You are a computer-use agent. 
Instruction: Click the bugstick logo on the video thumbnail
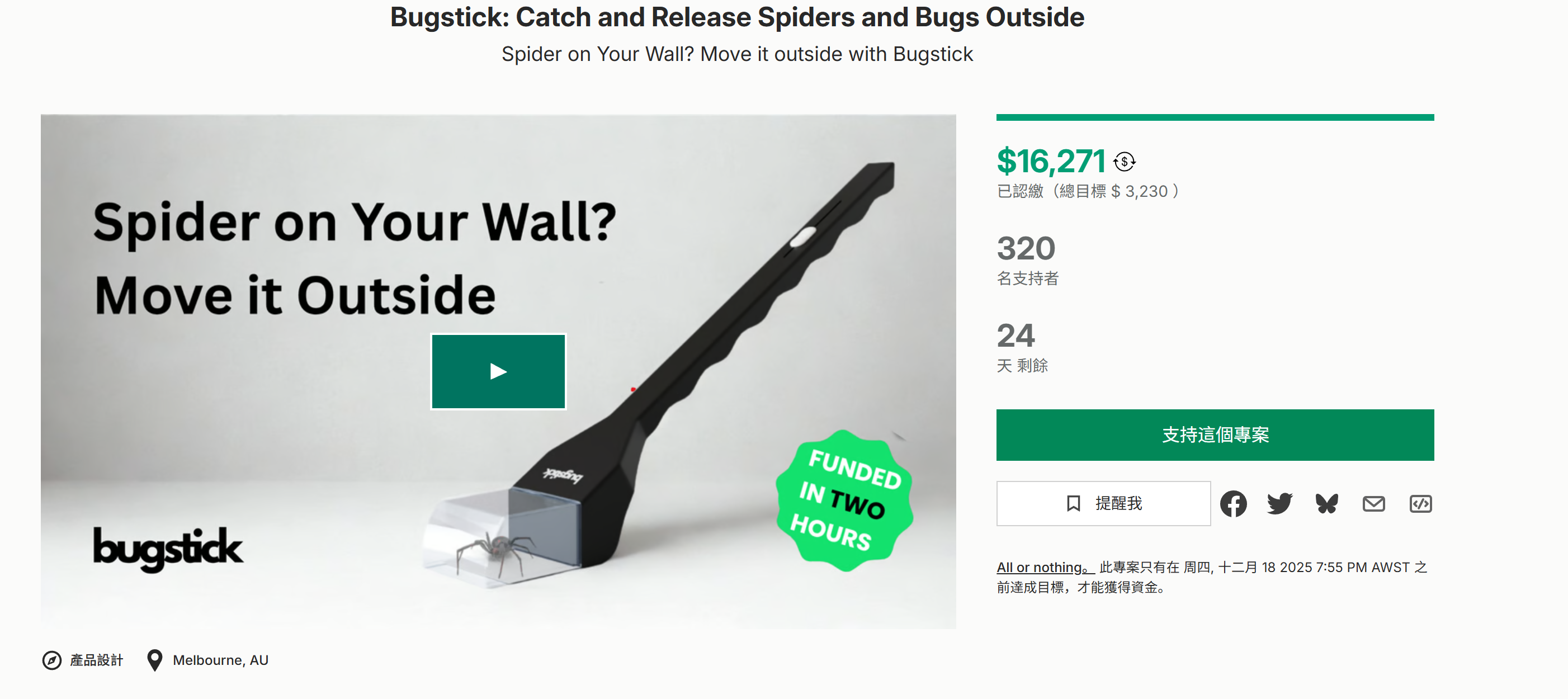click(x=167, y=548)
